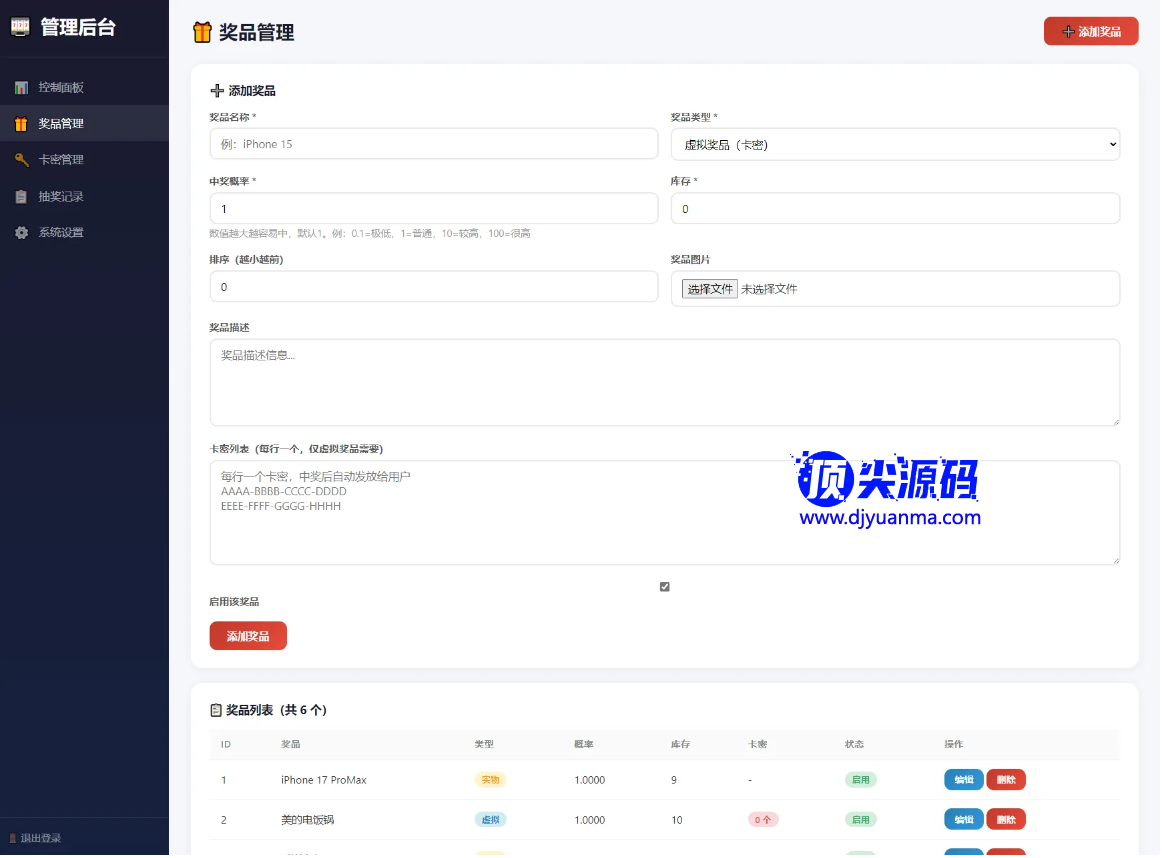The height and width of the screenshot is (858, 1162).
Task: Focus the 奖品名称 input field
Action: 433,145
